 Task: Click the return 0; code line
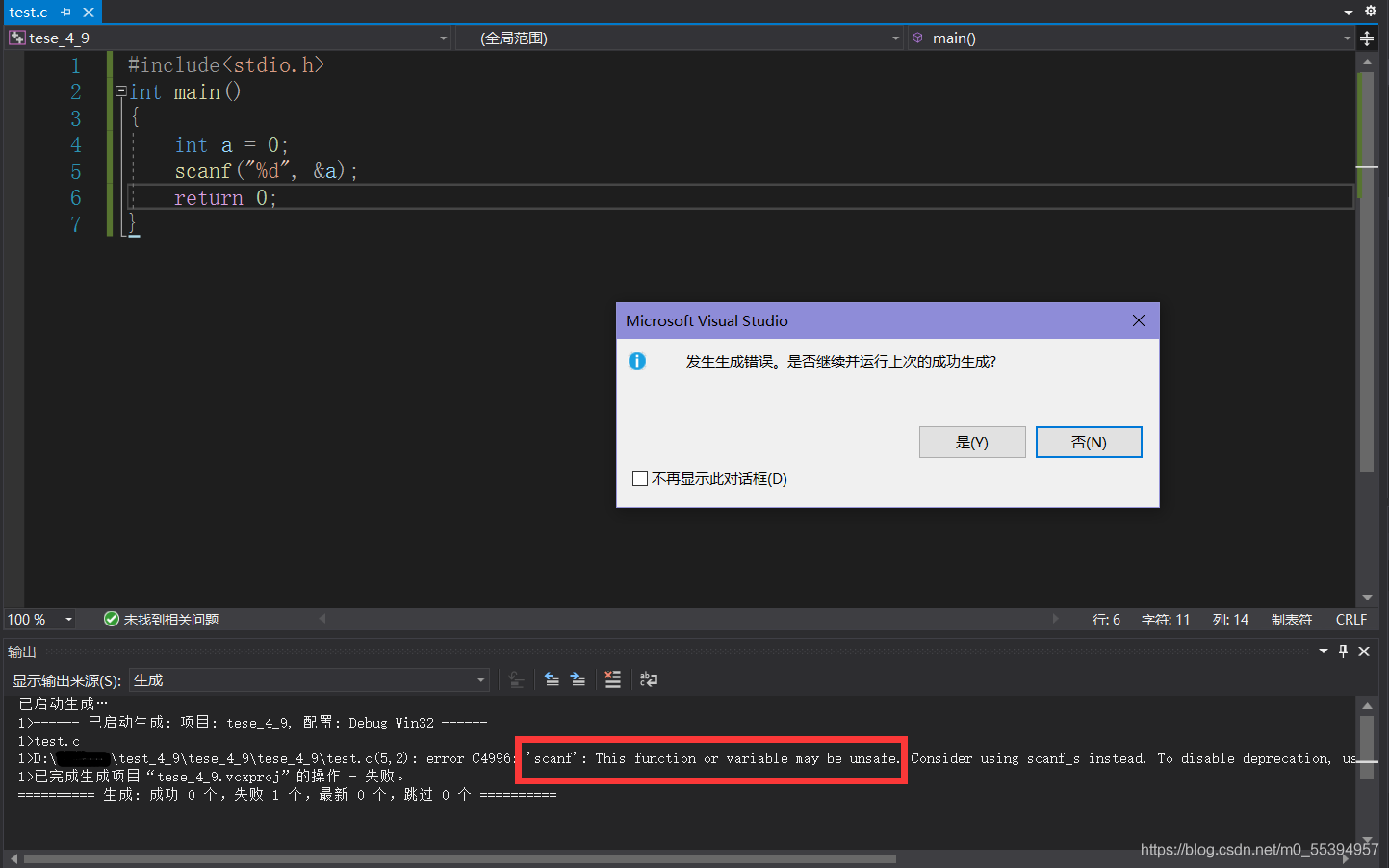[225, 198]
